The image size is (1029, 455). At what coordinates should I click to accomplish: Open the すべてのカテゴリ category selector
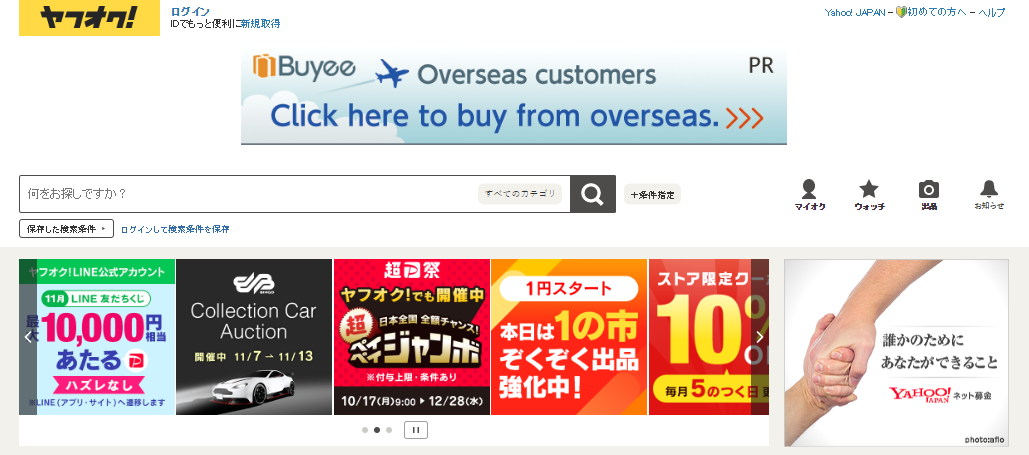tap(520, 194)
